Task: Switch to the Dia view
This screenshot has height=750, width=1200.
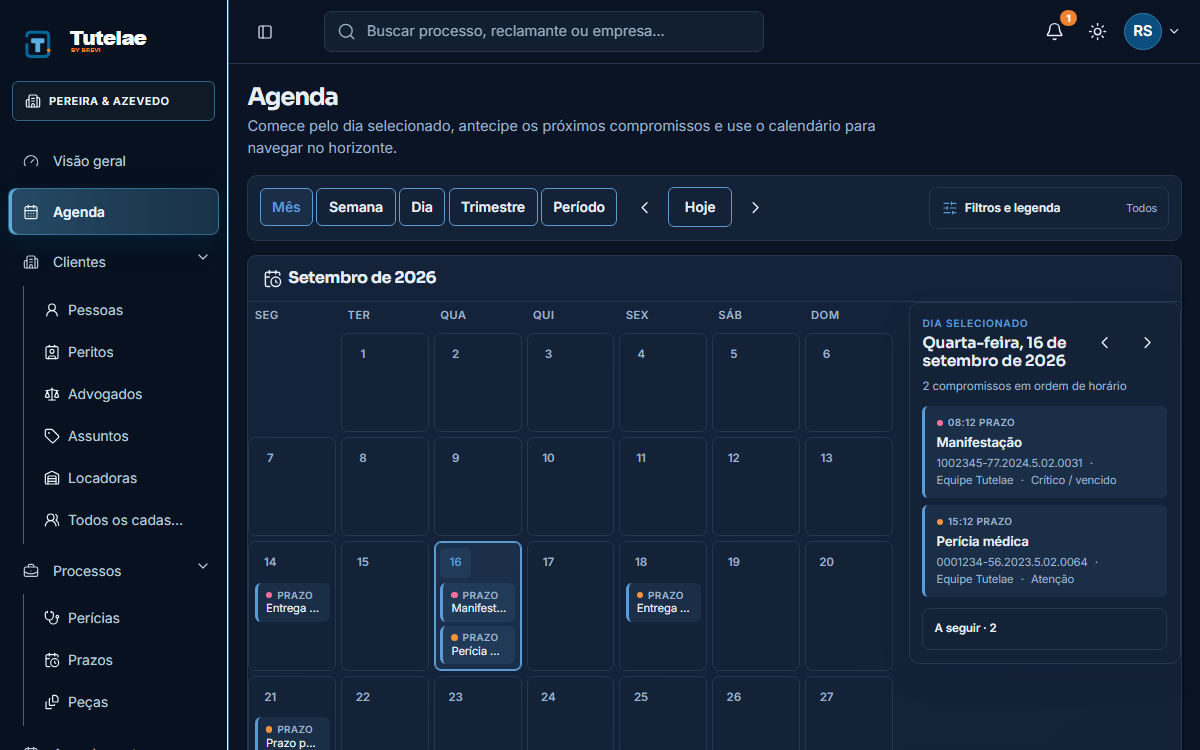Action: point(422,207)
